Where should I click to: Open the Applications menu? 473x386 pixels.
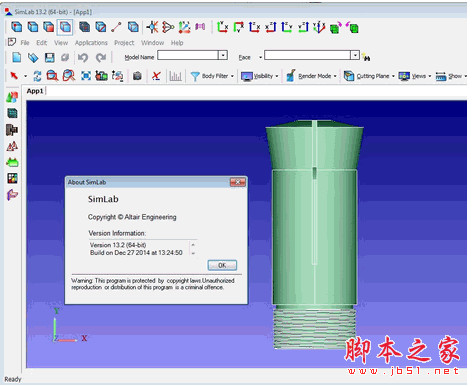click(x=91, y=43)
